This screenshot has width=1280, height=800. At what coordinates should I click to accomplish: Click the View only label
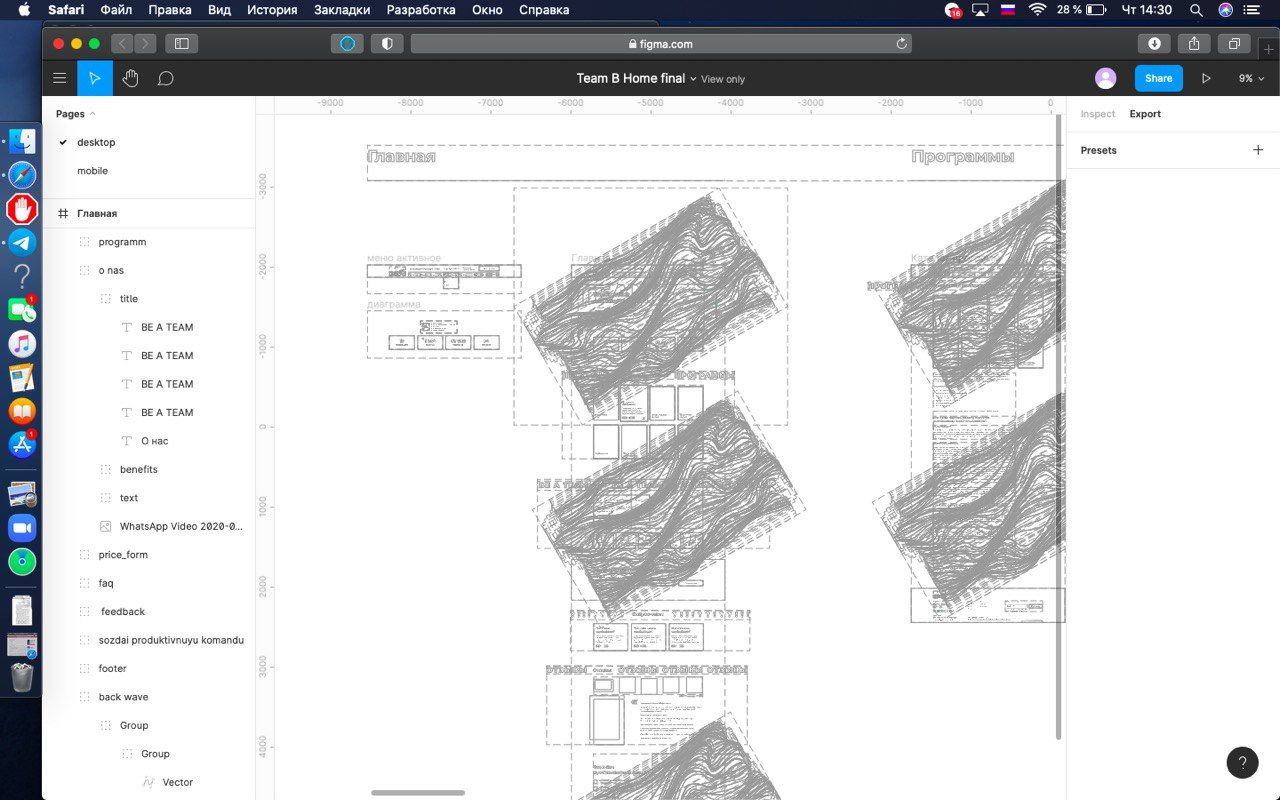pos(723,79)
